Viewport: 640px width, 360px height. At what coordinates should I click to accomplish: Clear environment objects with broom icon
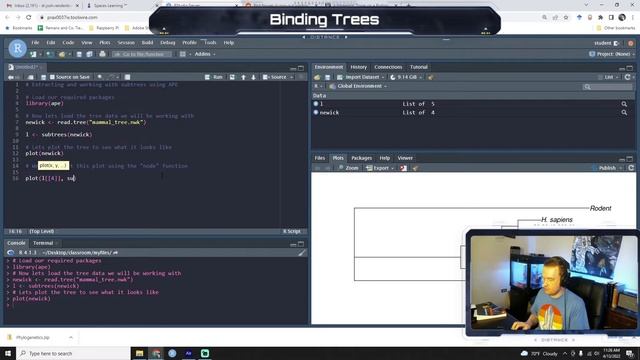pos(431,77)
